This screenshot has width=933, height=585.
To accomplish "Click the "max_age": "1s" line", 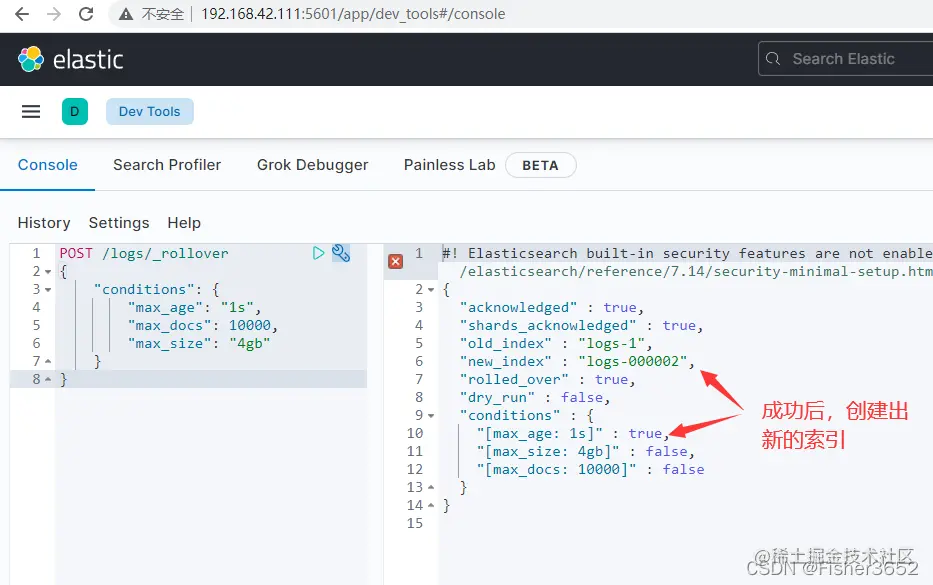I will (194, 308).
